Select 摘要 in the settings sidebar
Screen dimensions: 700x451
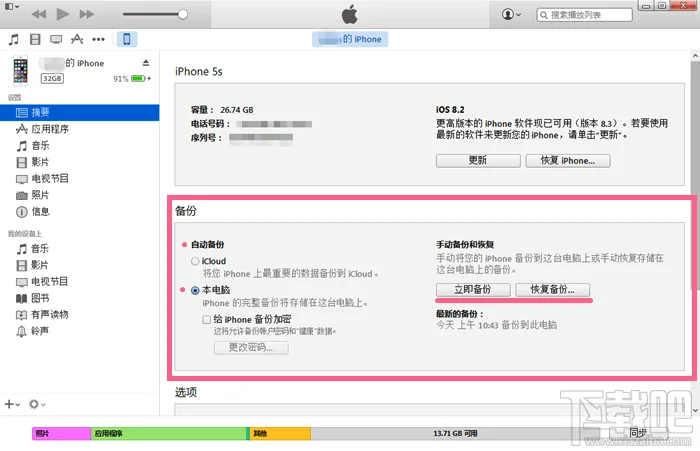coord(79,113)
